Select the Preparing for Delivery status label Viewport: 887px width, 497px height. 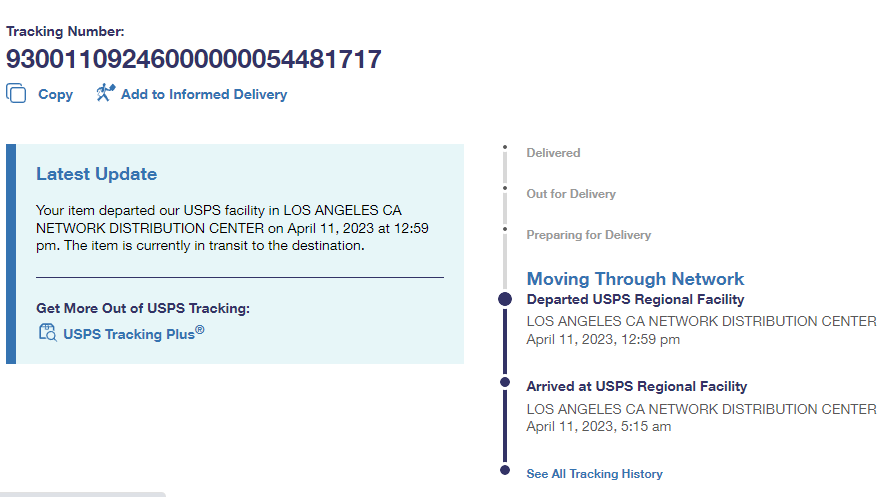click(588, 235)
